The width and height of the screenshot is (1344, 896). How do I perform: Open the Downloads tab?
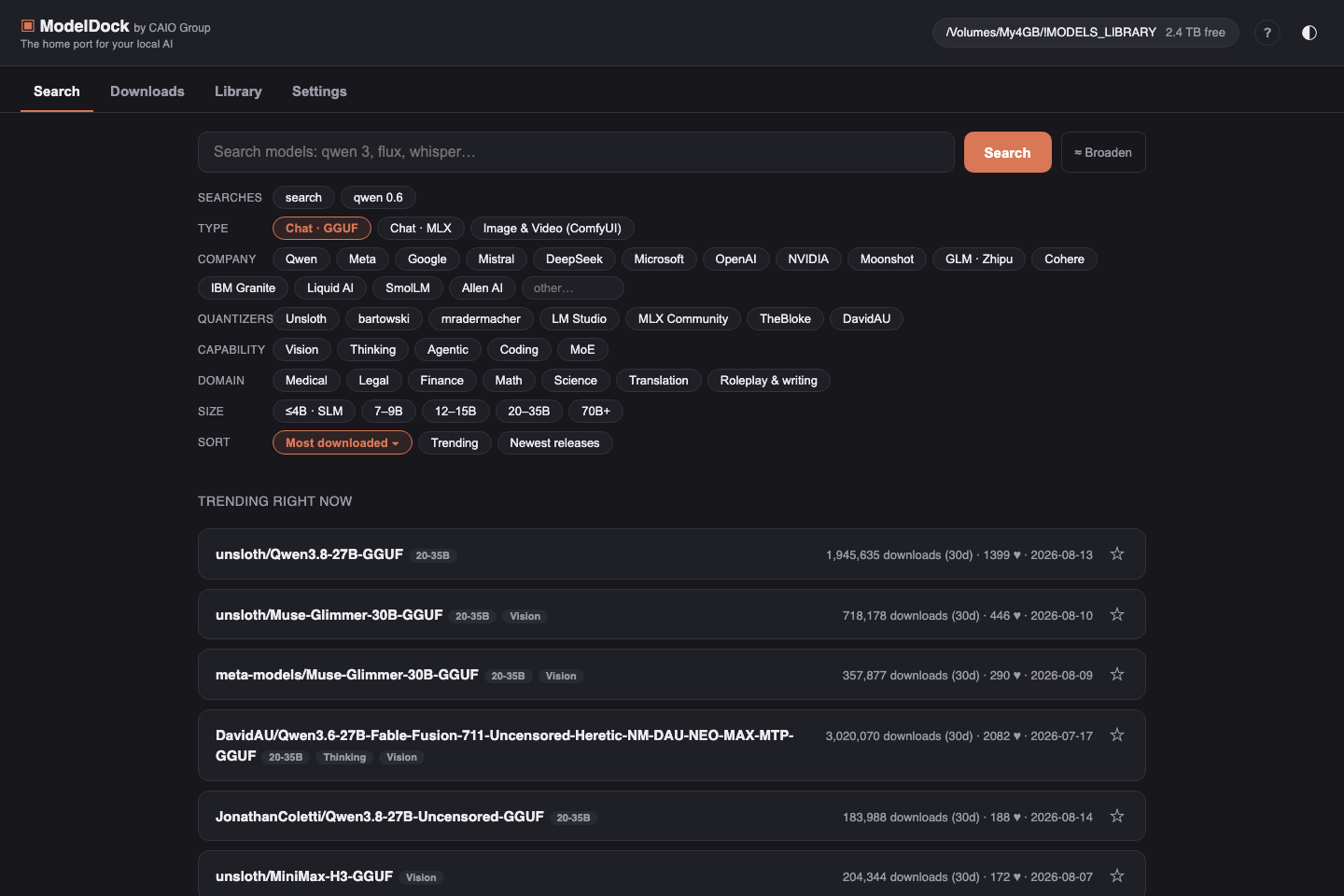coord(147,91)
